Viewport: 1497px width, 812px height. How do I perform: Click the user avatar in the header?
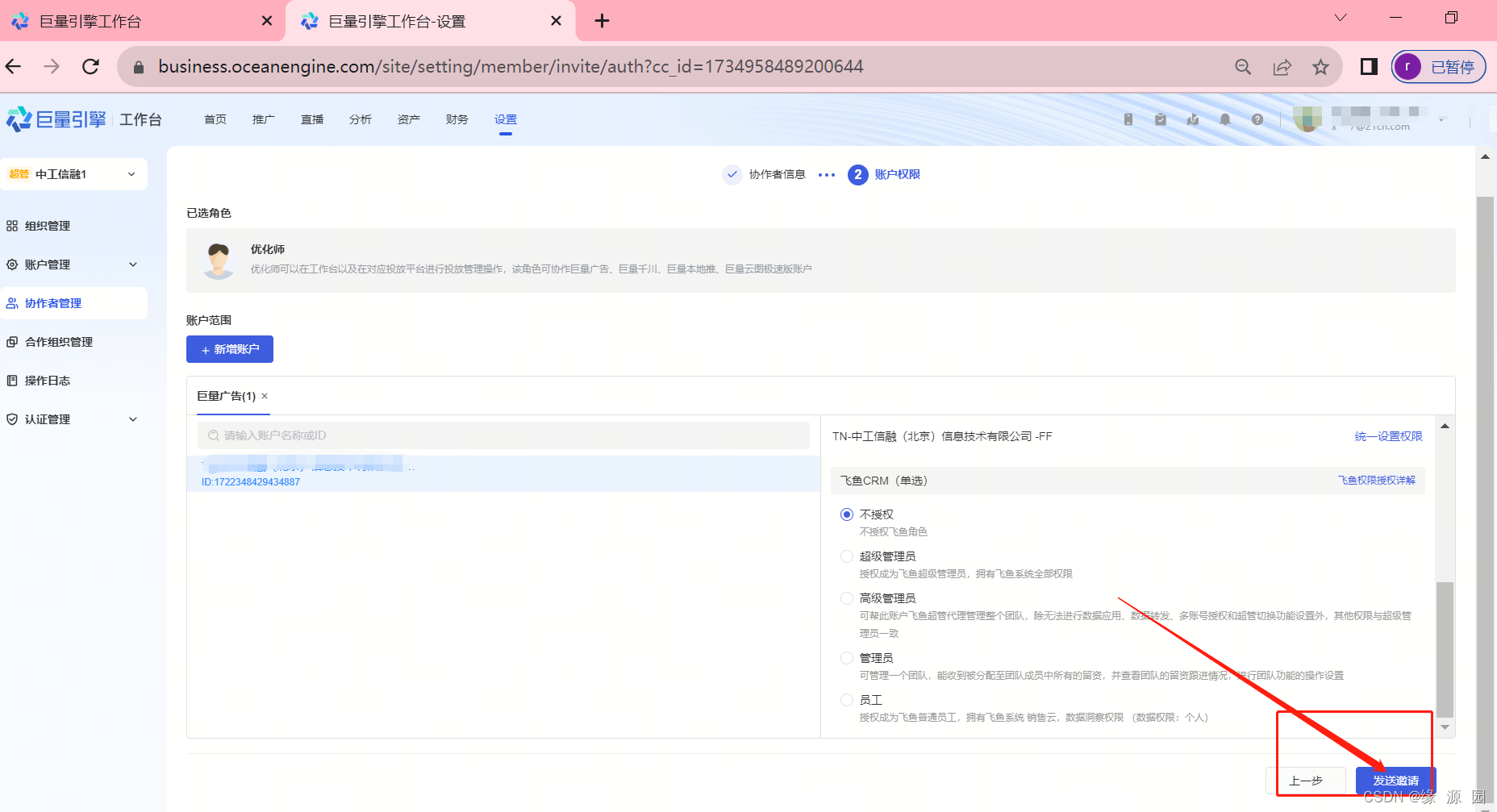coord(1307,119)
